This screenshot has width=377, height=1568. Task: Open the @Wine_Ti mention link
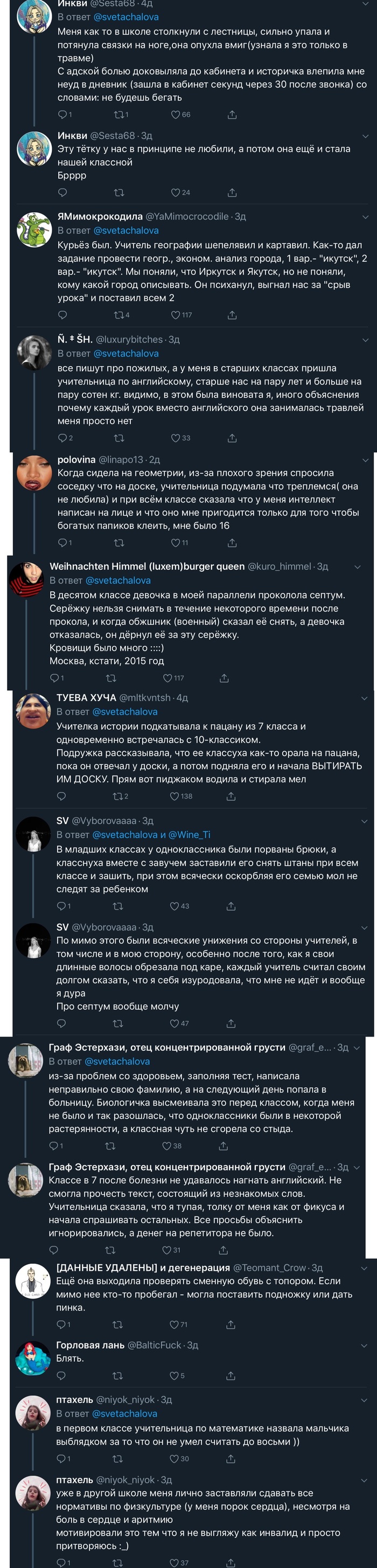click(x=189, y=835)
